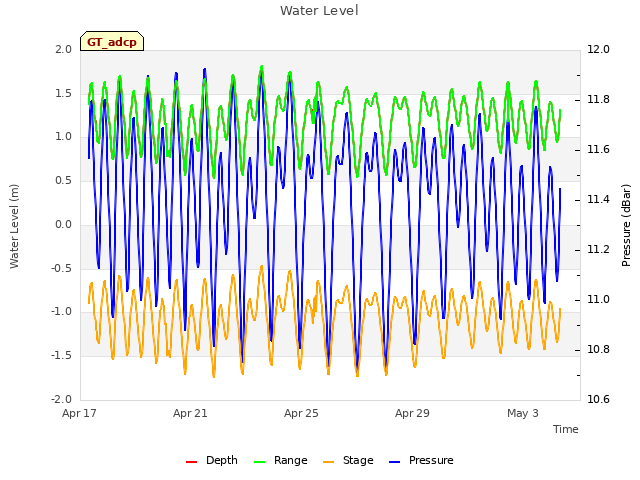
Task: Click the Apr 25 date tick label
Action: pyautogui.click(x=301, y=413)
